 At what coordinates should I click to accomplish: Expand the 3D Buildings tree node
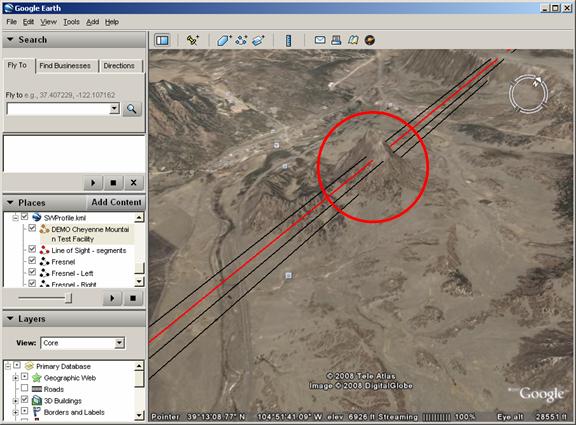[15, 400]
